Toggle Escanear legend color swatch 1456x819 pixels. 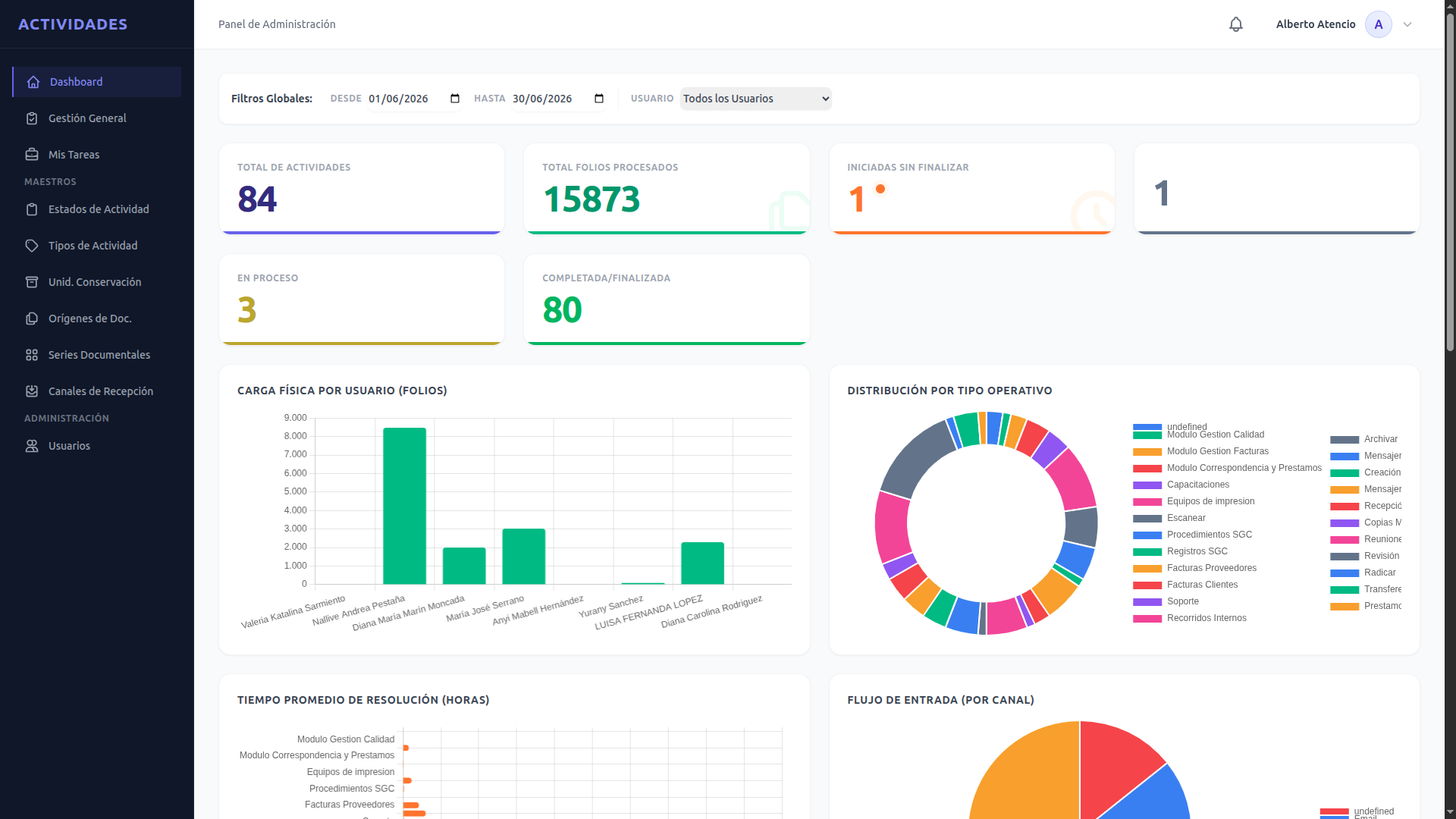[1147, 519]
